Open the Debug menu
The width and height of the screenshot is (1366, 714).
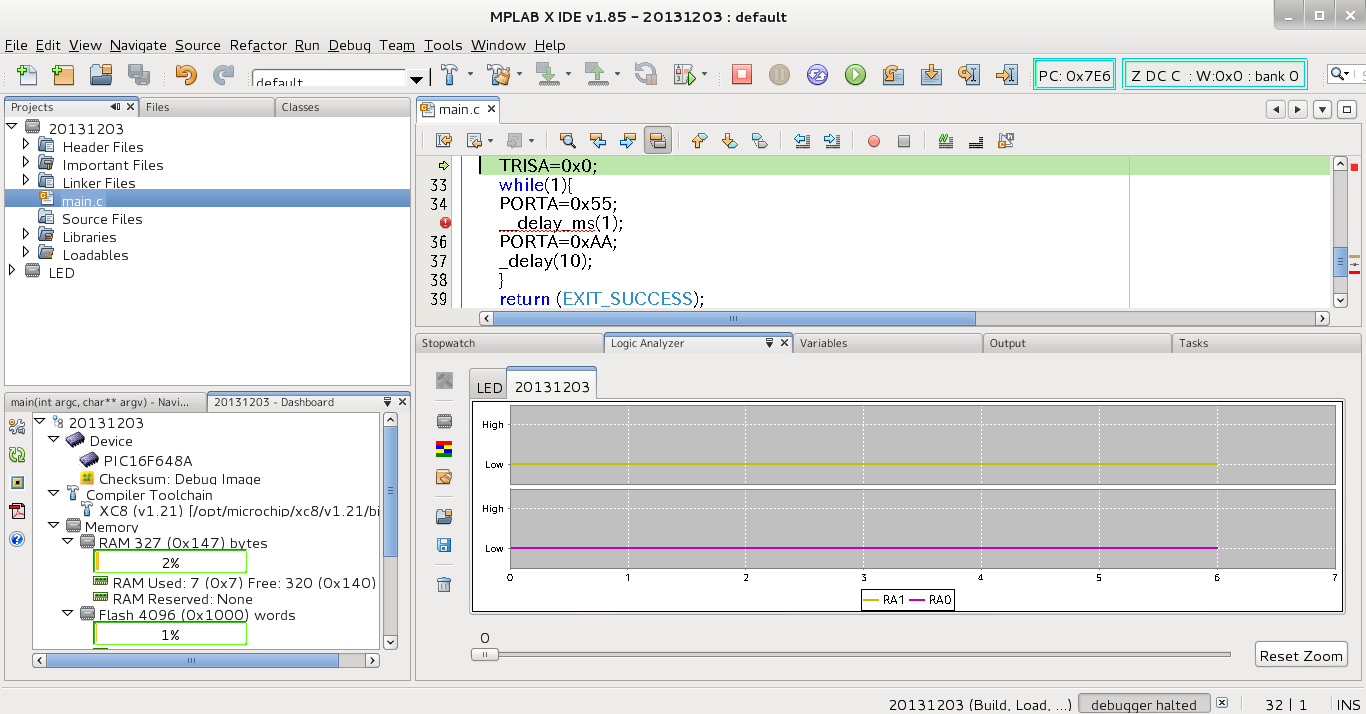click(349, 45)
